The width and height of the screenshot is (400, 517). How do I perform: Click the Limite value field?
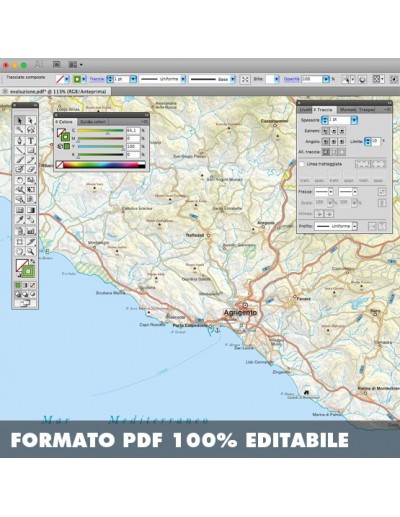[376, 142]
